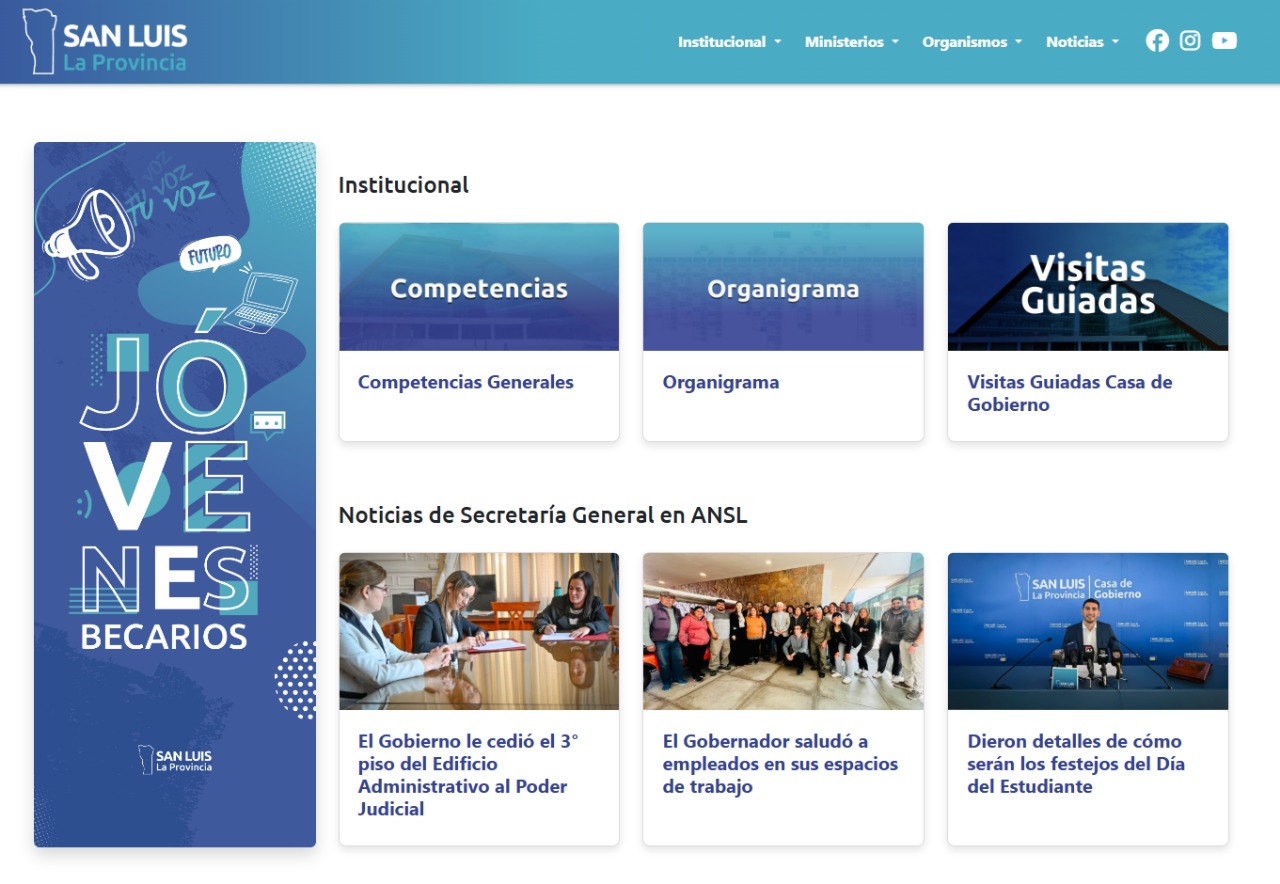
Task: Click the Governor employees group photo
Action: click(x=783, y=631)
